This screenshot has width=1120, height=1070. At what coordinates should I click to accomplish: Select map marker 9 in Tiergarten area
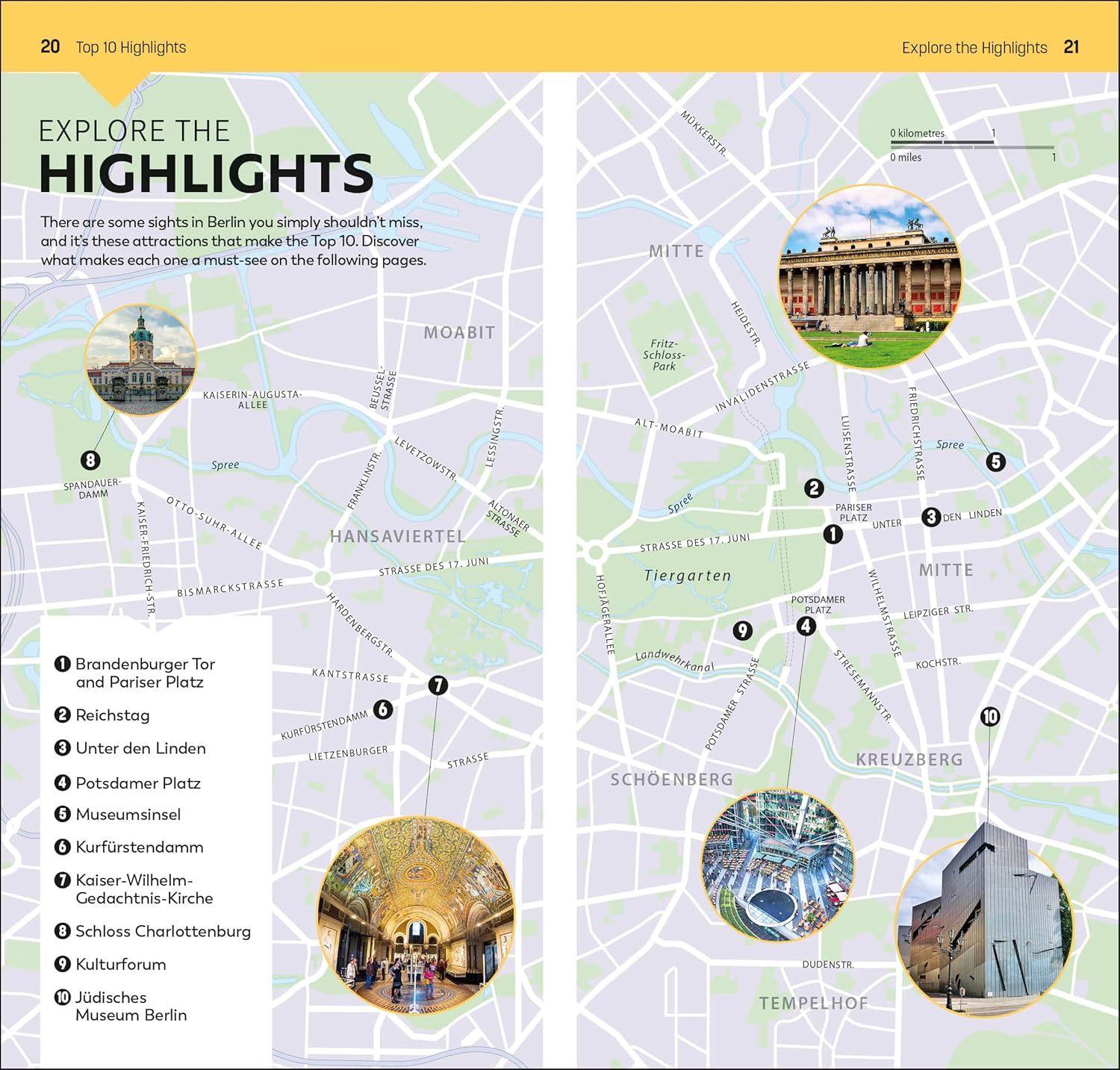(741, 631)
